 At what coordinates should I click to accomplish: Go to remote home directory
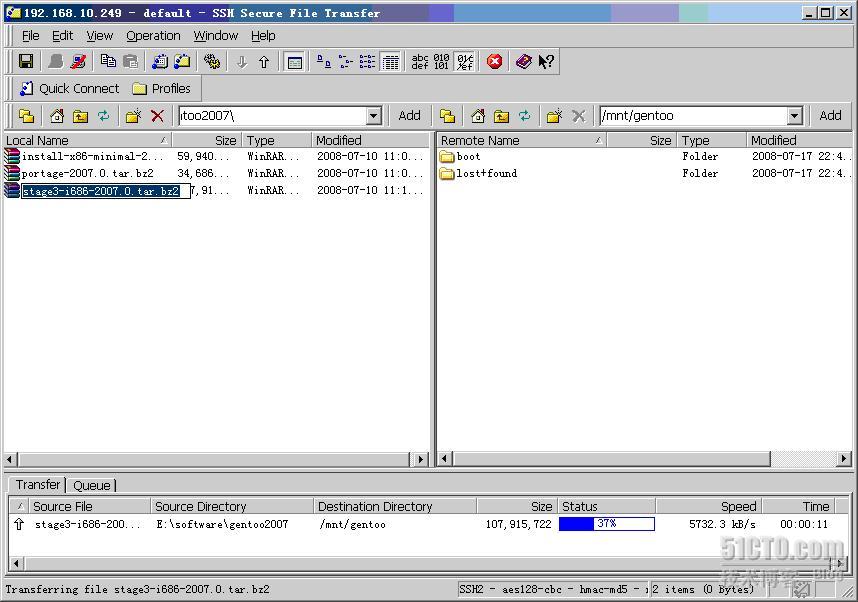coord(478,116)
